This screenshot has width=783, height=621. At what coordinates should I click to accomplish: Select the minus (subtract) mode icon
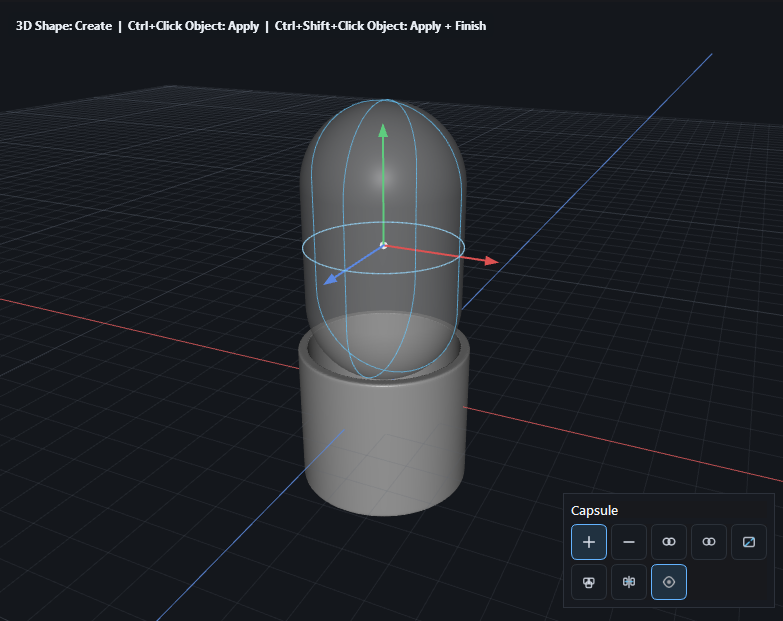(x=629, y=542)
